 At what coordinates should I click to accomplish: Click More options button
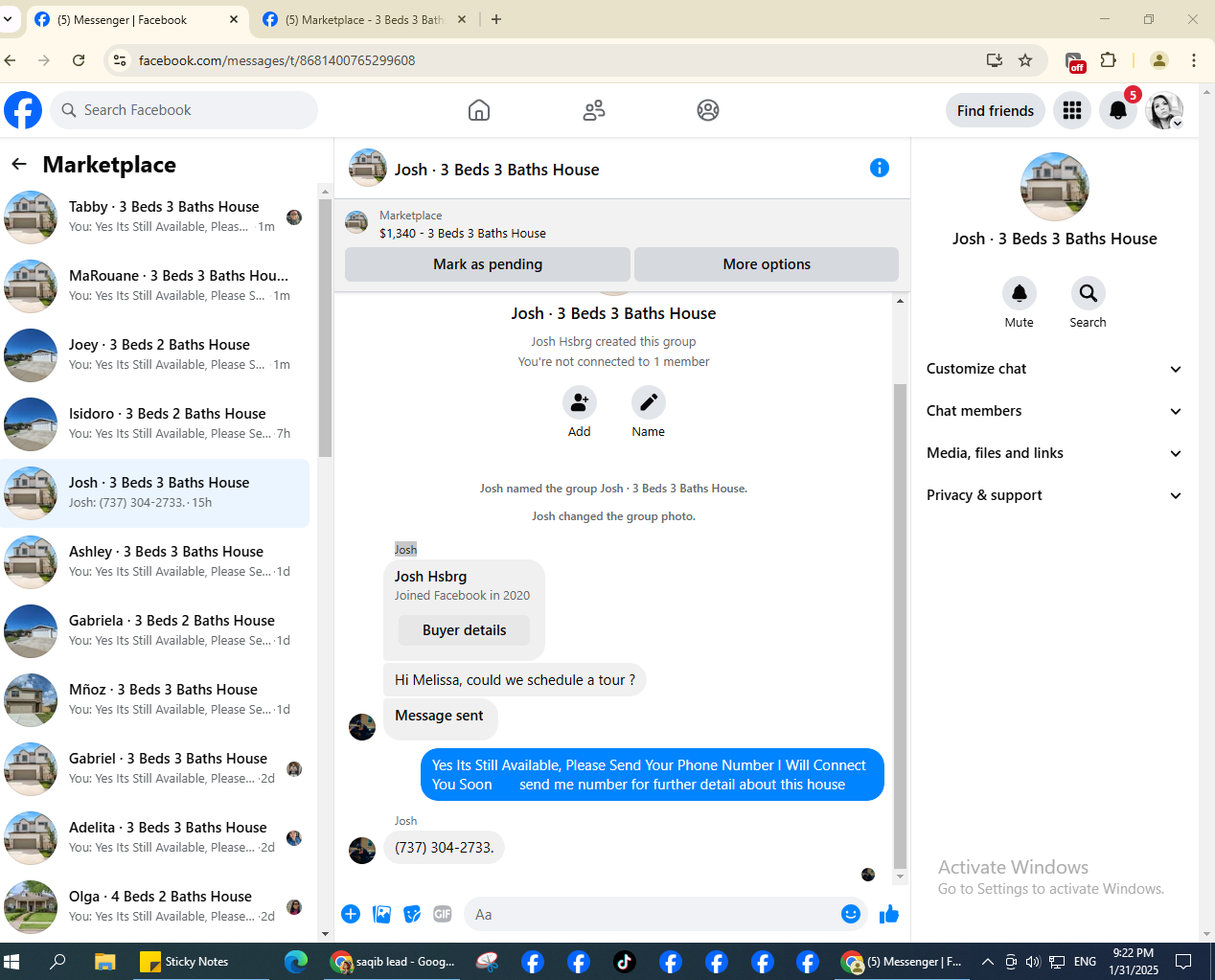tap(767, 264)
